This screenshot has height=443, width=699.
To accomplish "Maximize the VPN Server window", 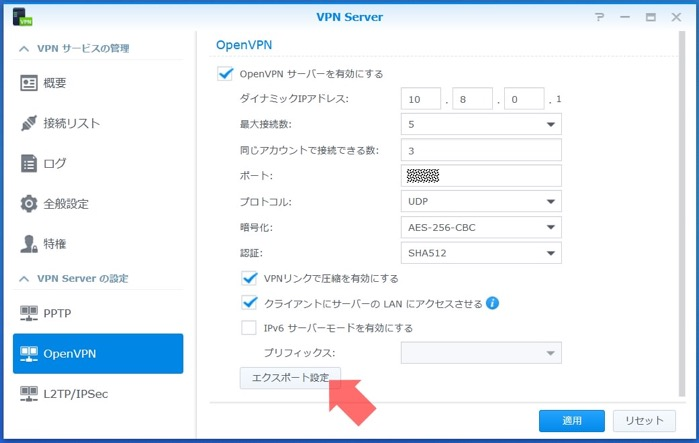I will point(650,17).
